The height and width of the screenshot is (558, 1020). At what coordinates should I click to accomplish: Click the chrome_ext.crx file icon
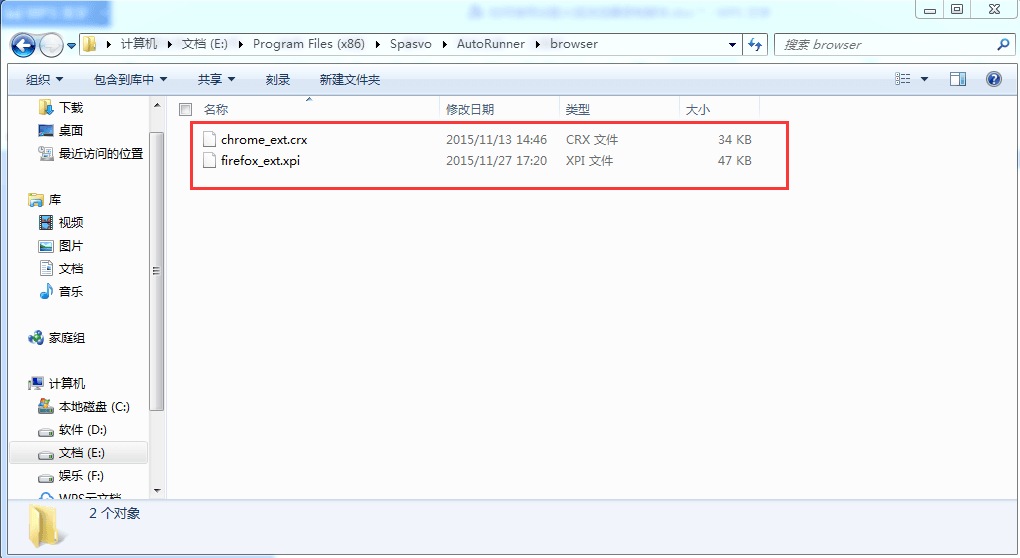(x=209, y=139)
